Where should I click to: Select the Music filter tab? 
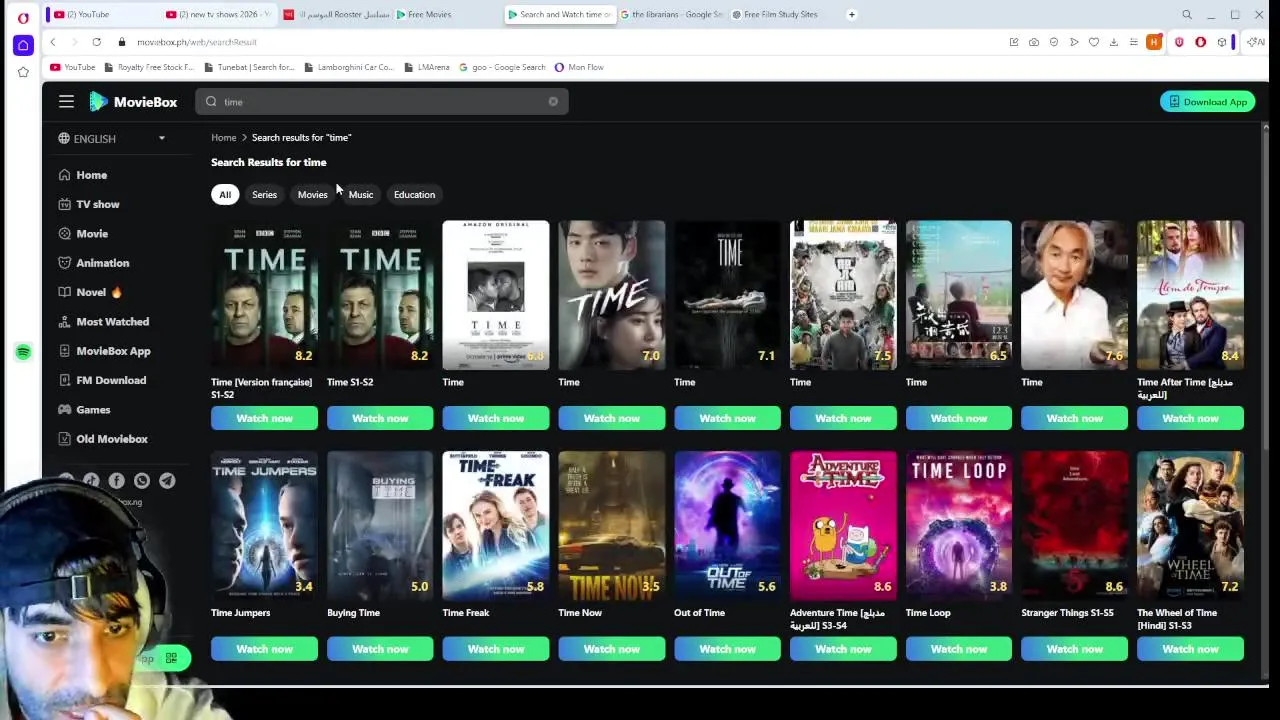[x=360, y=195]
